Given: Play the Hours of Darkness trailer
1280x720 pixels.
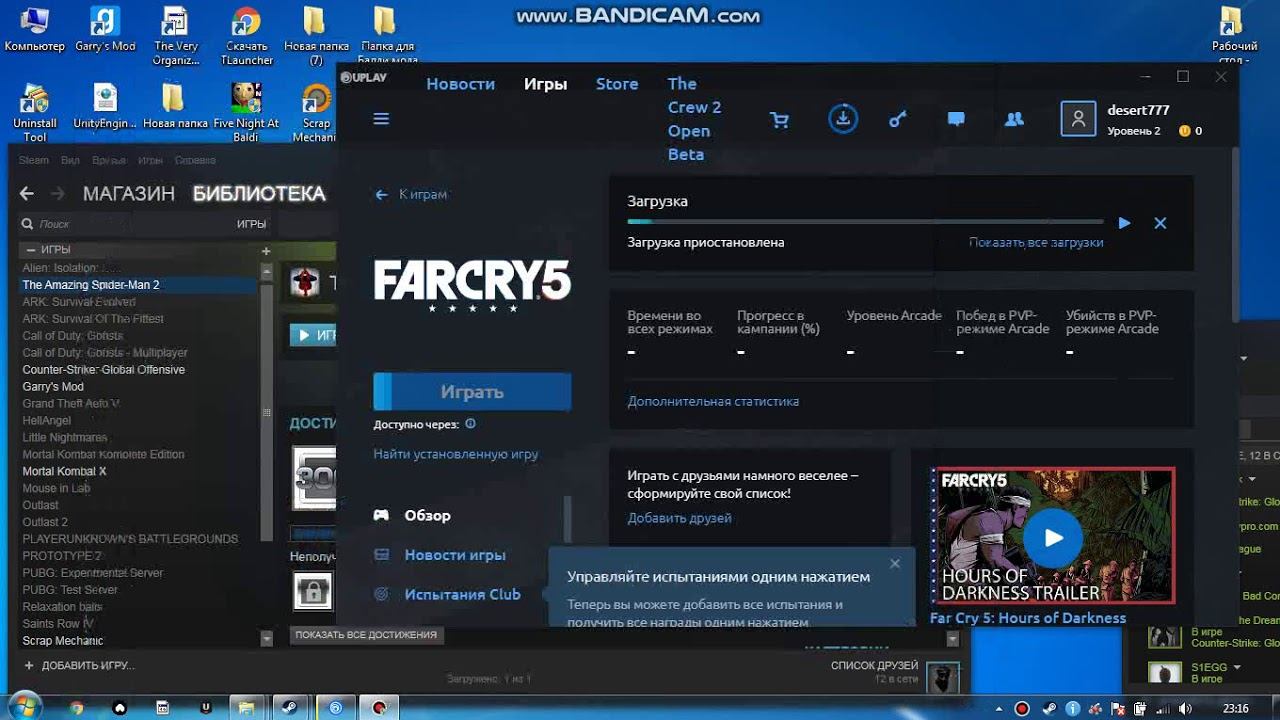Looking at the screenshot, I should pyautogui.click(x=1053, y=537).
